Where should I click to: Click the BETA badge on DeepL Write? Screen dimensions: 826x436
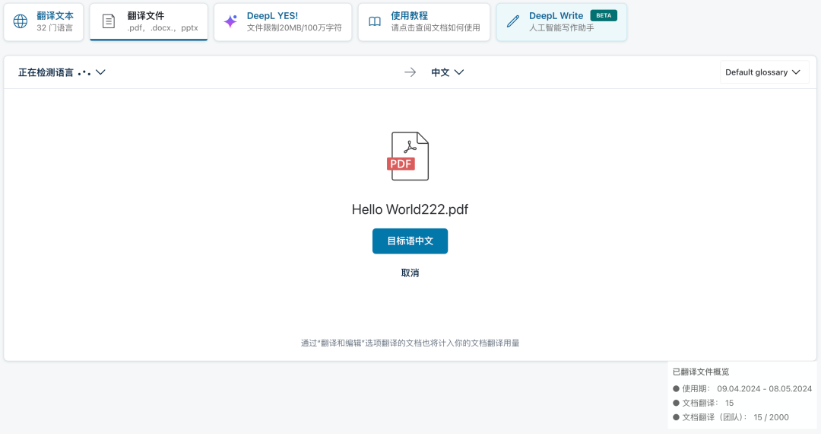pos(604,15)
